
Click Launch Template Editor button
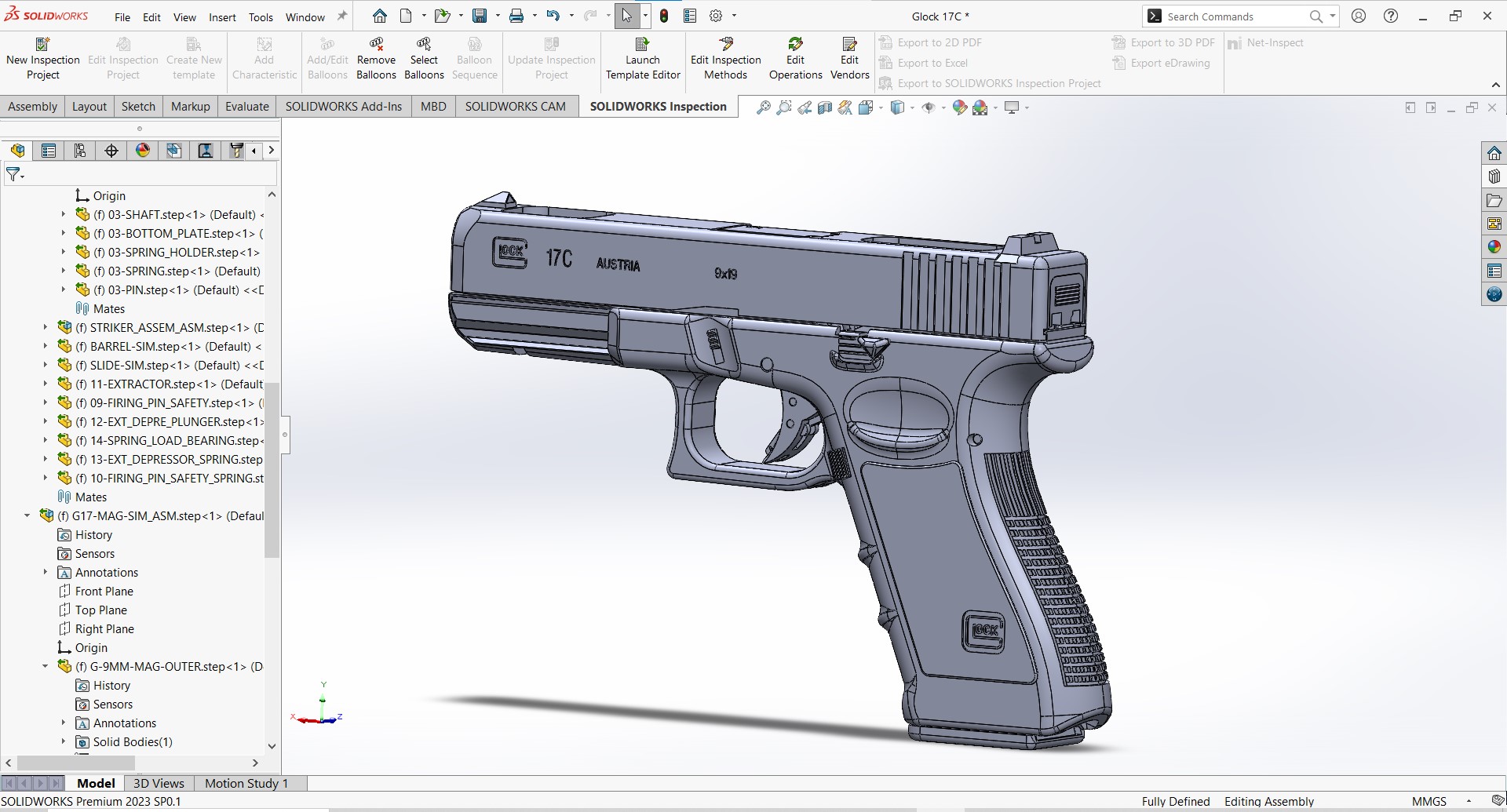(x=643, y=58)
